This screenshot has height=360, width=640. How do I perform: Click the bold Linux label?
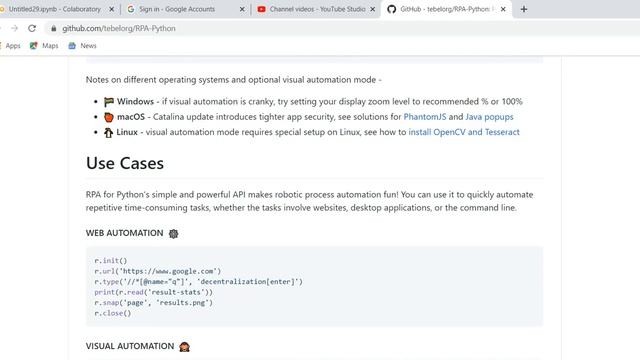click(127, 132)
